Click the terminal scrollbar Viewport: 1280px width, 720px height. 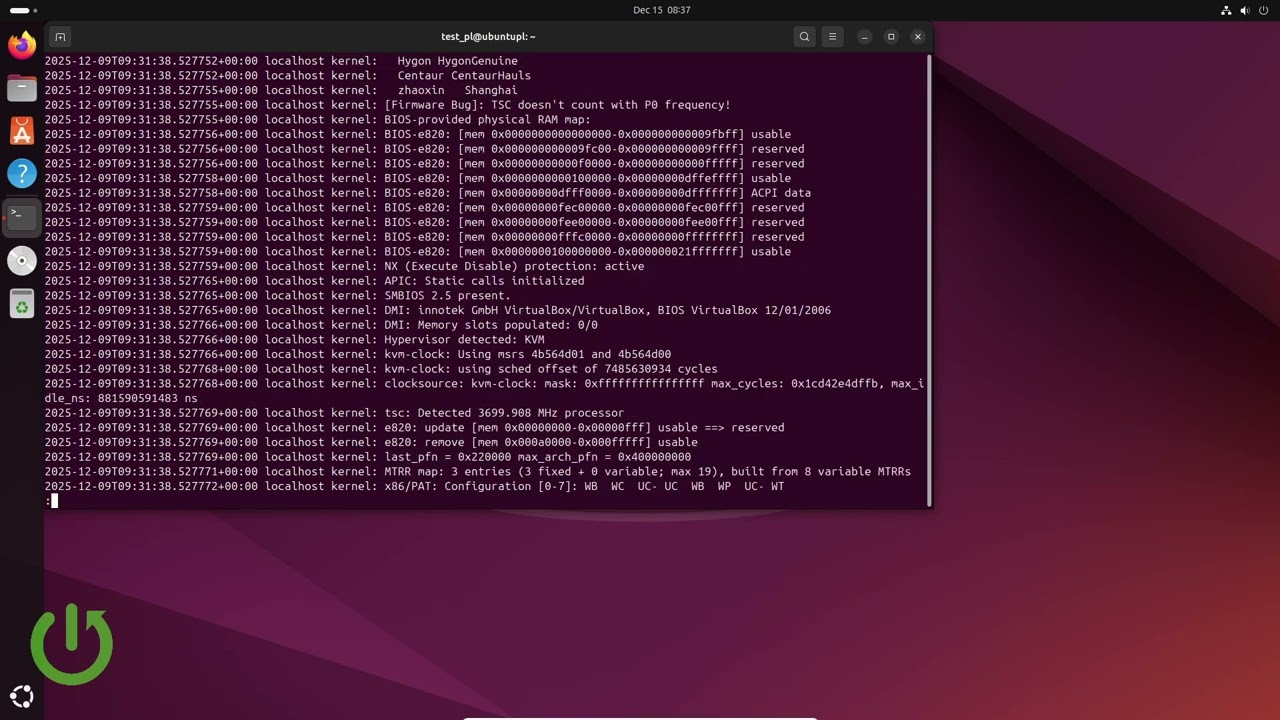(929, 280)
